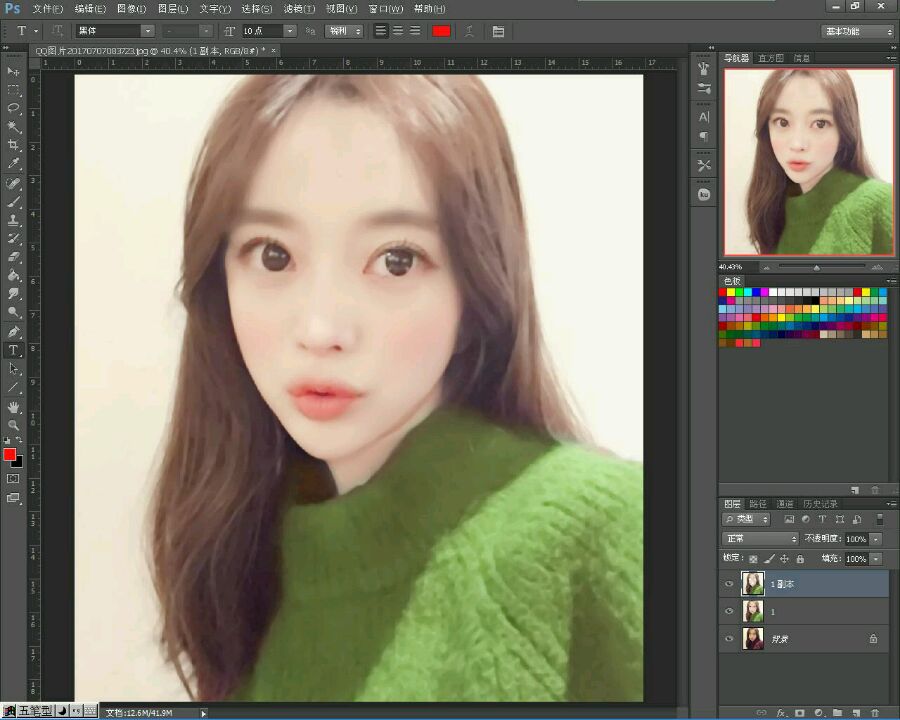
Task: Open the 滤镜 menu
Action: (x=298, y=9)
